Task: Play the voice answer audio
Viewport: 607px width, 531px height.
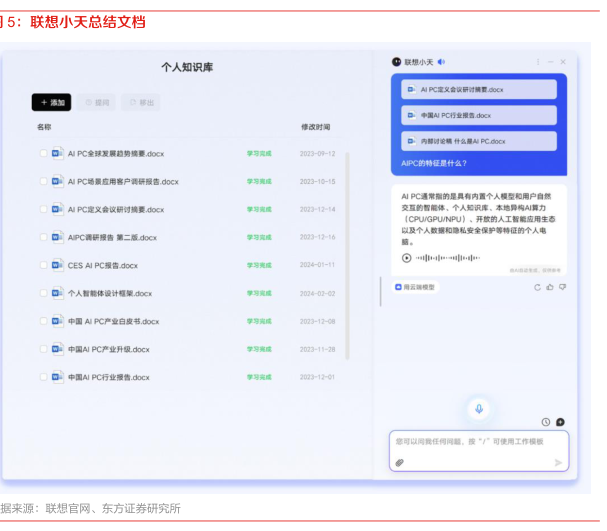Action: (407, 258)
